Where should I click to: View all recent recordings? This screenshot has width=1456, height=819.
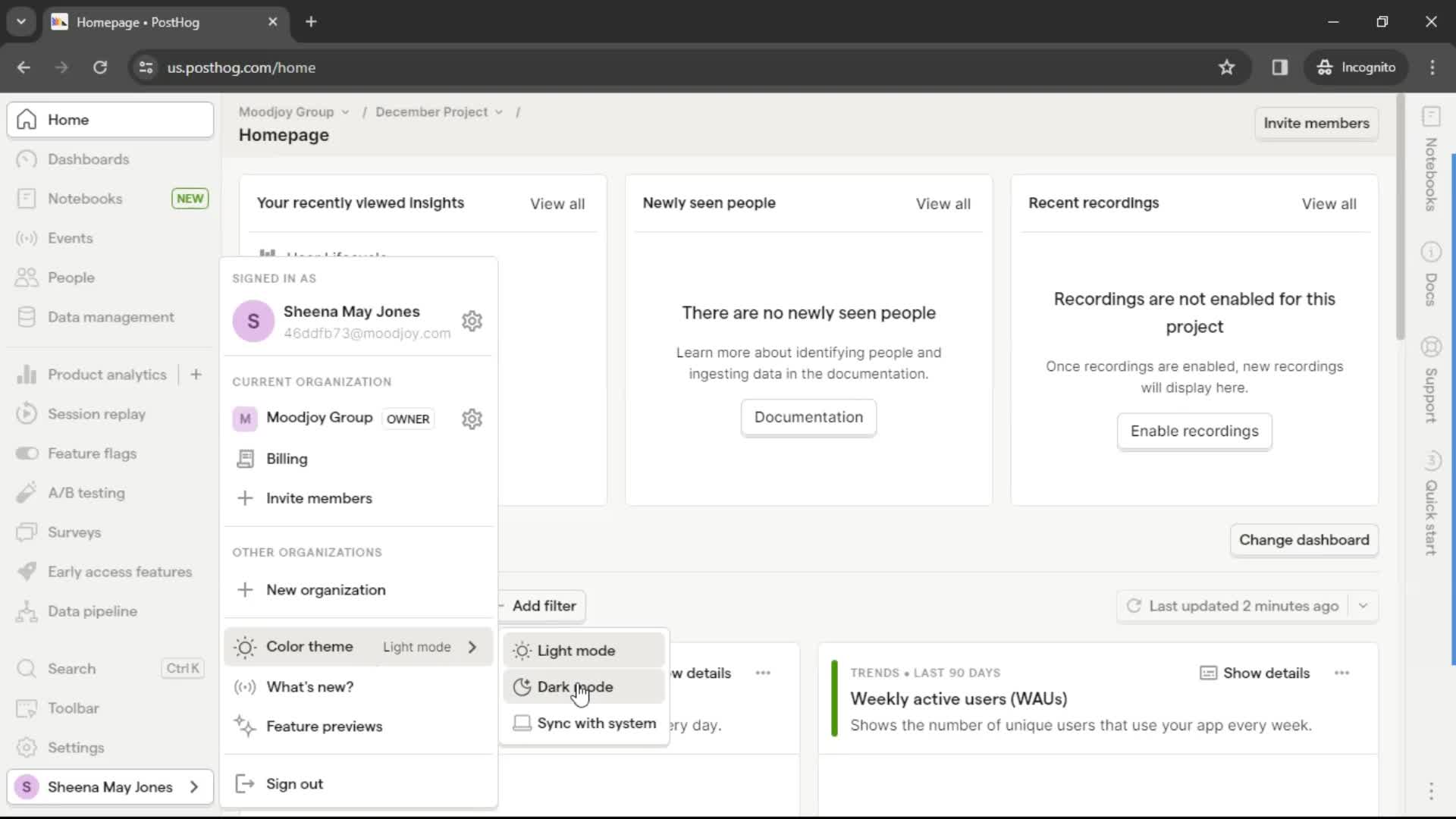pos(1329,204)
